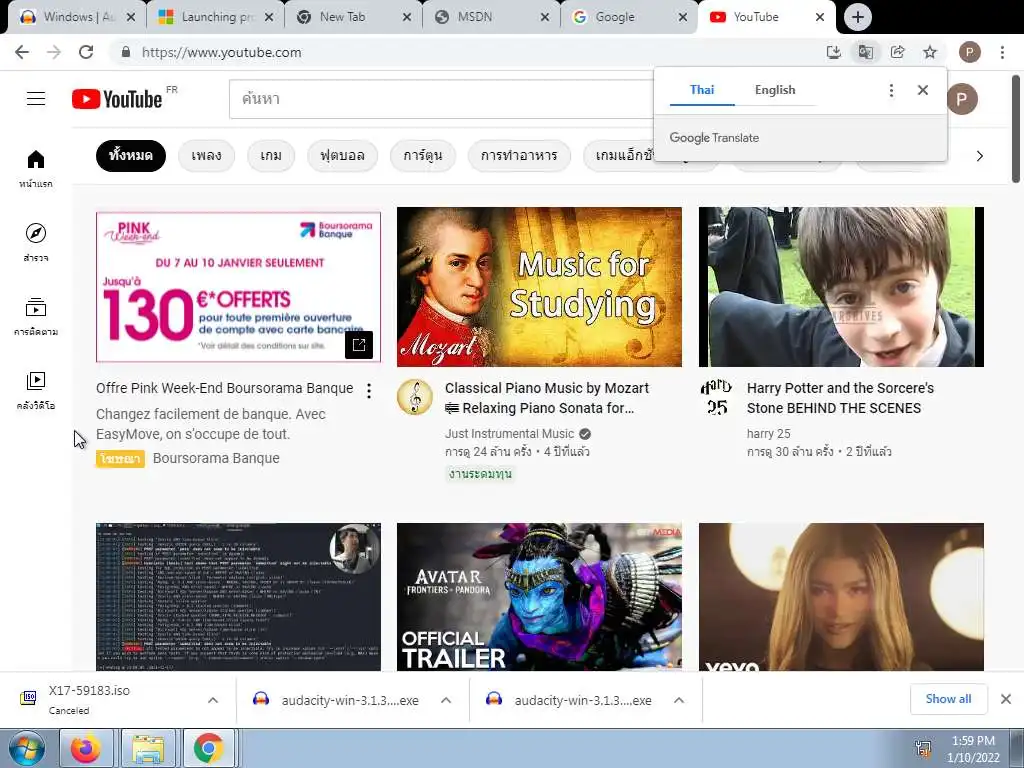This screenshot has width=1024, height=768.
Task: Close the downloads bar
Action: click(x=1006, y=699)
